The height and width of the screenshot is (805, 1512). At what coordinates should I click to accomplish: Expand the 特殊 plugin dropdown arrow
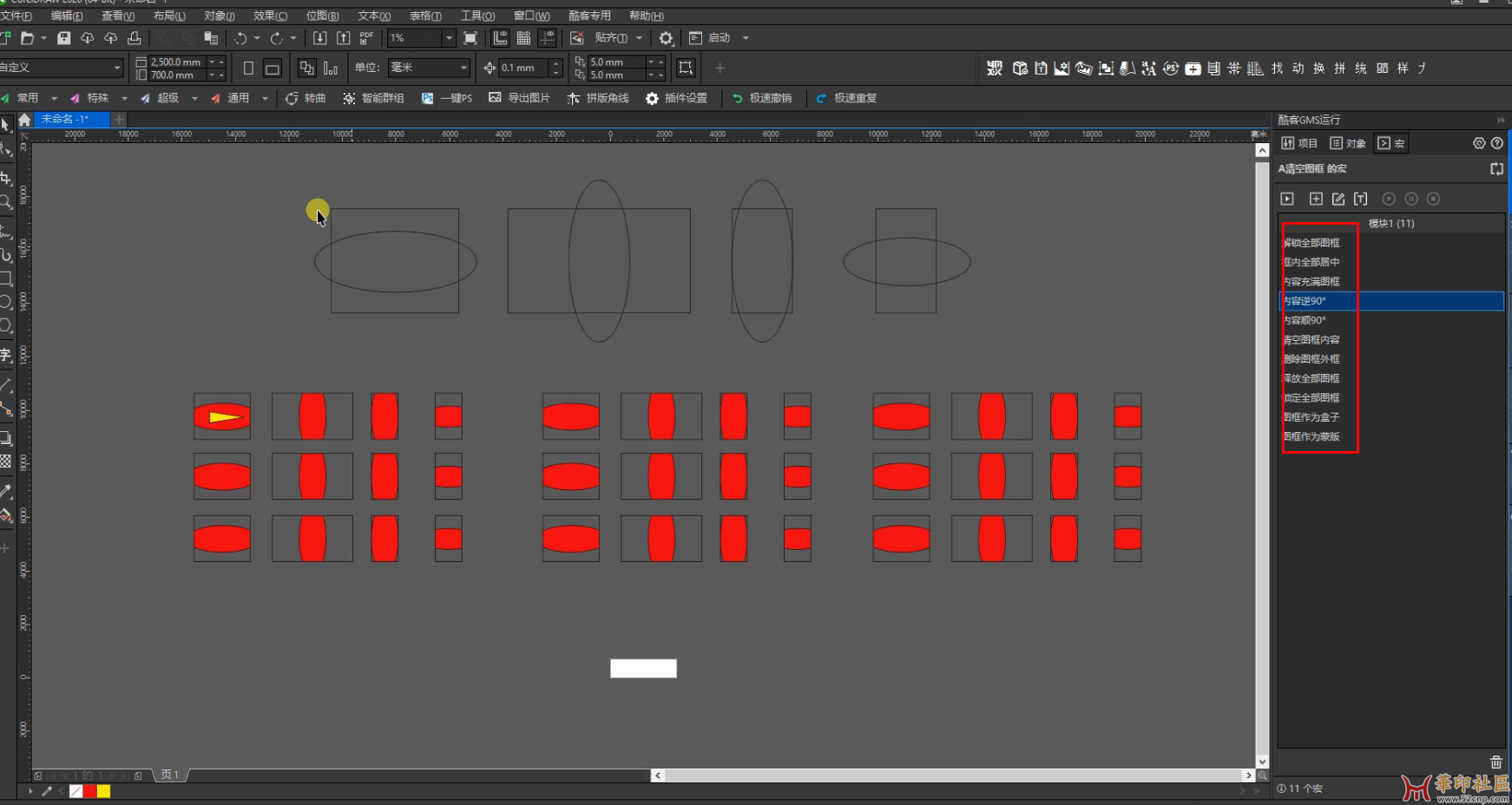[124, 99]
